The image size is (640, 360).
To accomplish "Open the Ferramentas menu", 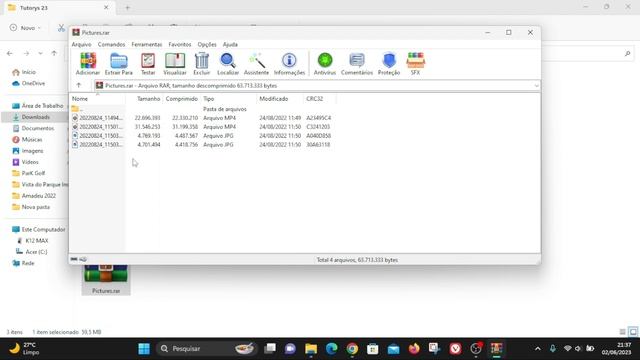I will (147, 44).
